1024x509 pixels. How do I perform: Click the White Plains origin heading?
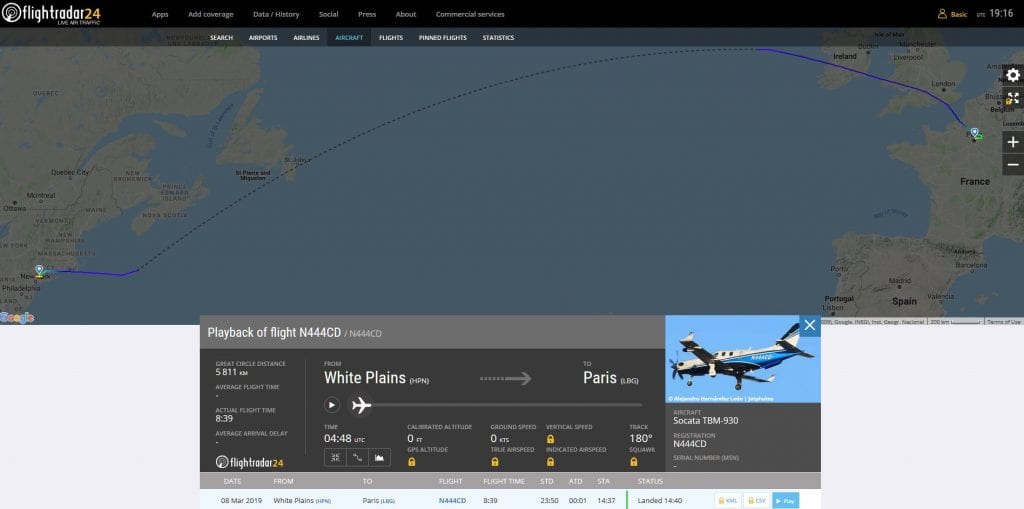[376, 378]
